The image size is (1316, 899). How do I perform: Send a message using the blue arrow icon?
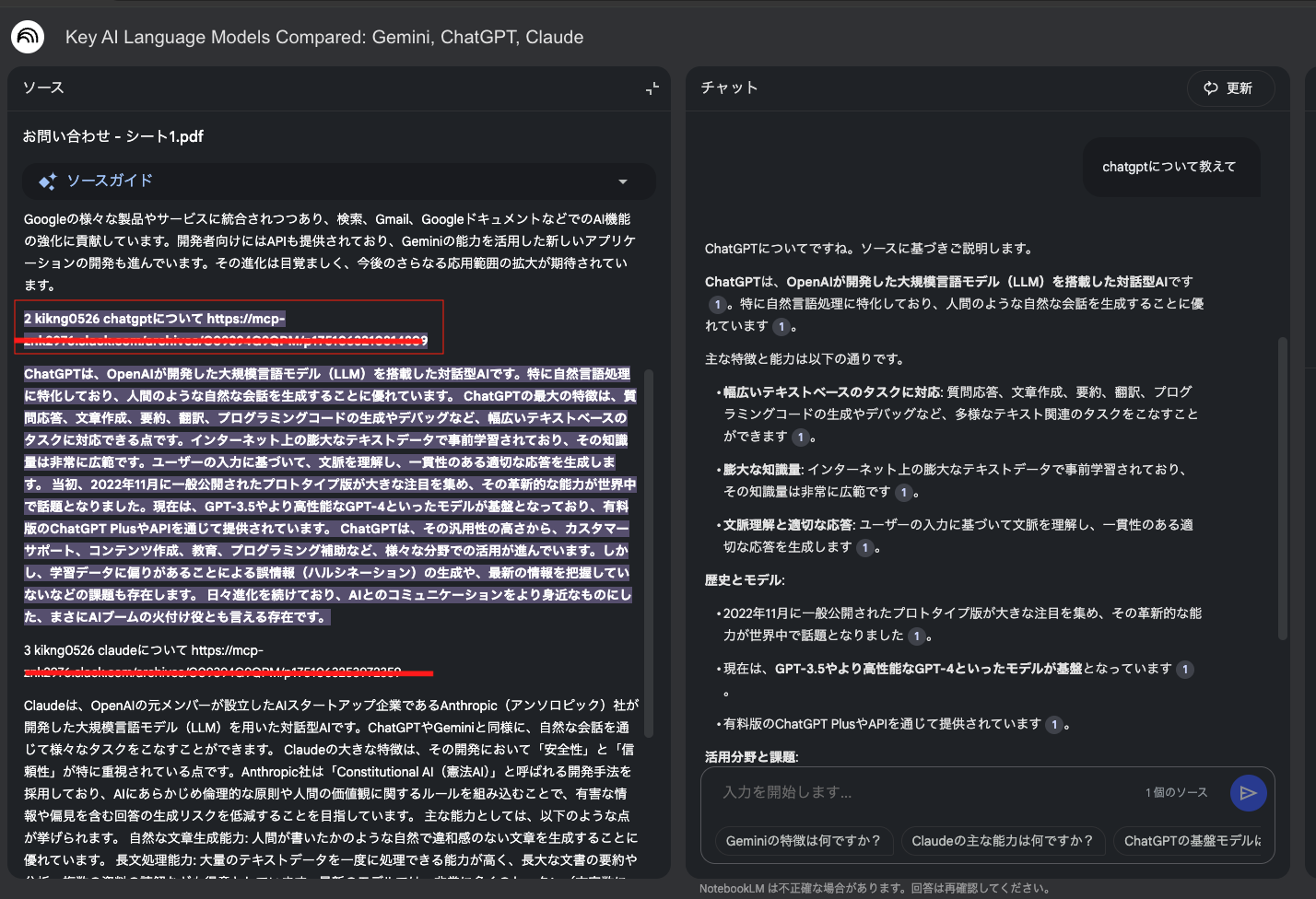(x=1249, y=792)
